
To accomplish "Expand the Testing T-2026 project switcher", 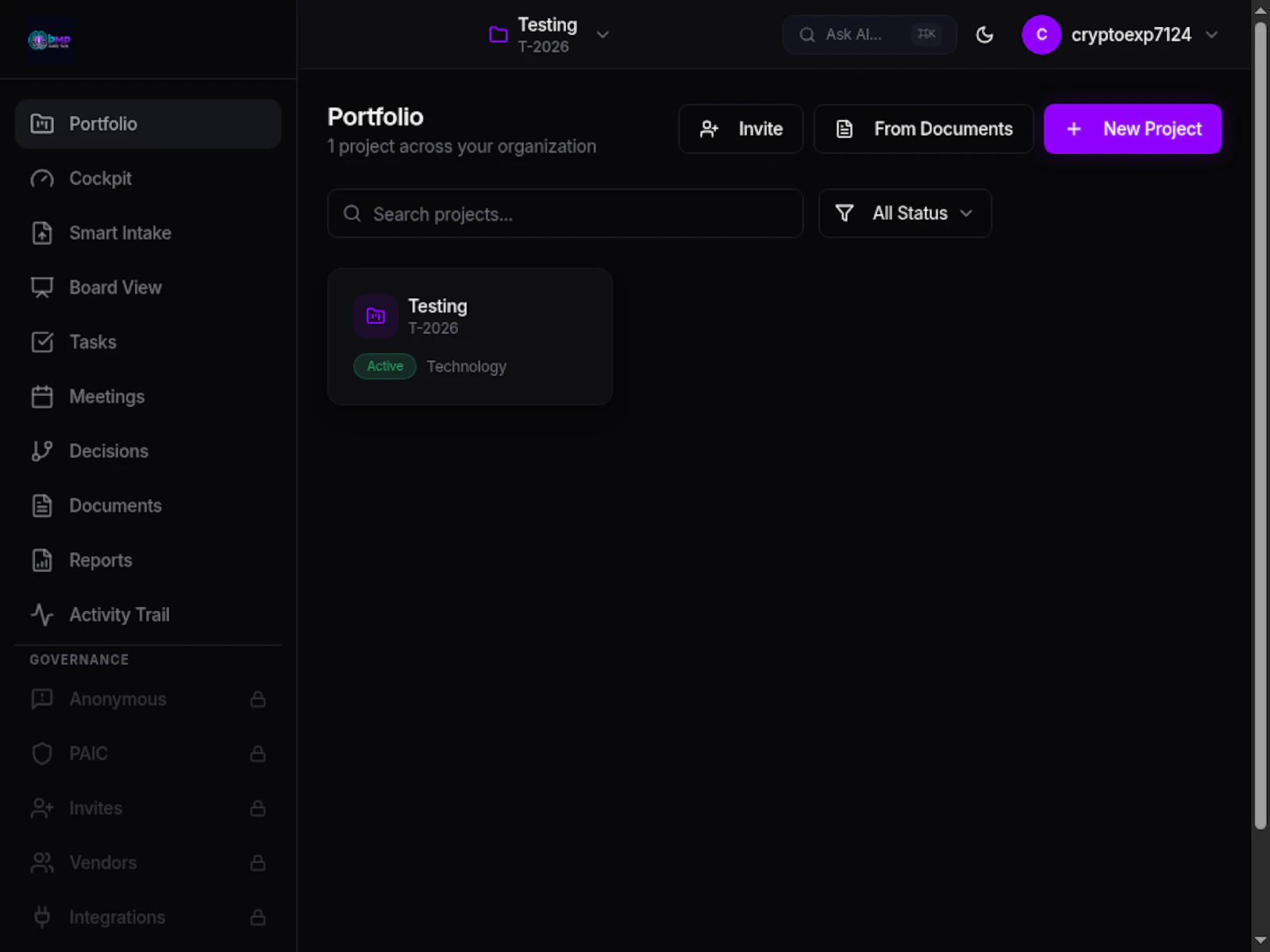I will [549, 35].
